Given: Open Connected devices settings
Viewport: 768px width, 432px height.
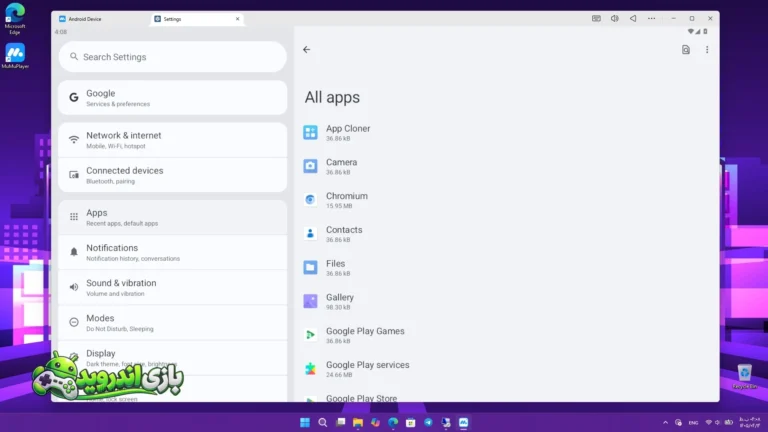Looking at the screenshot, I should coord(172,175).
